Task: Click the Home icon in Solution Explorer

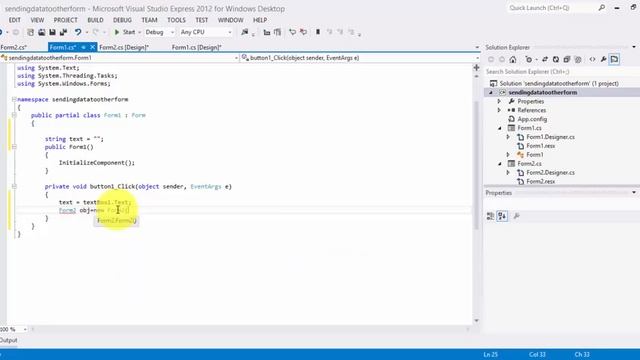Action: 513,60
